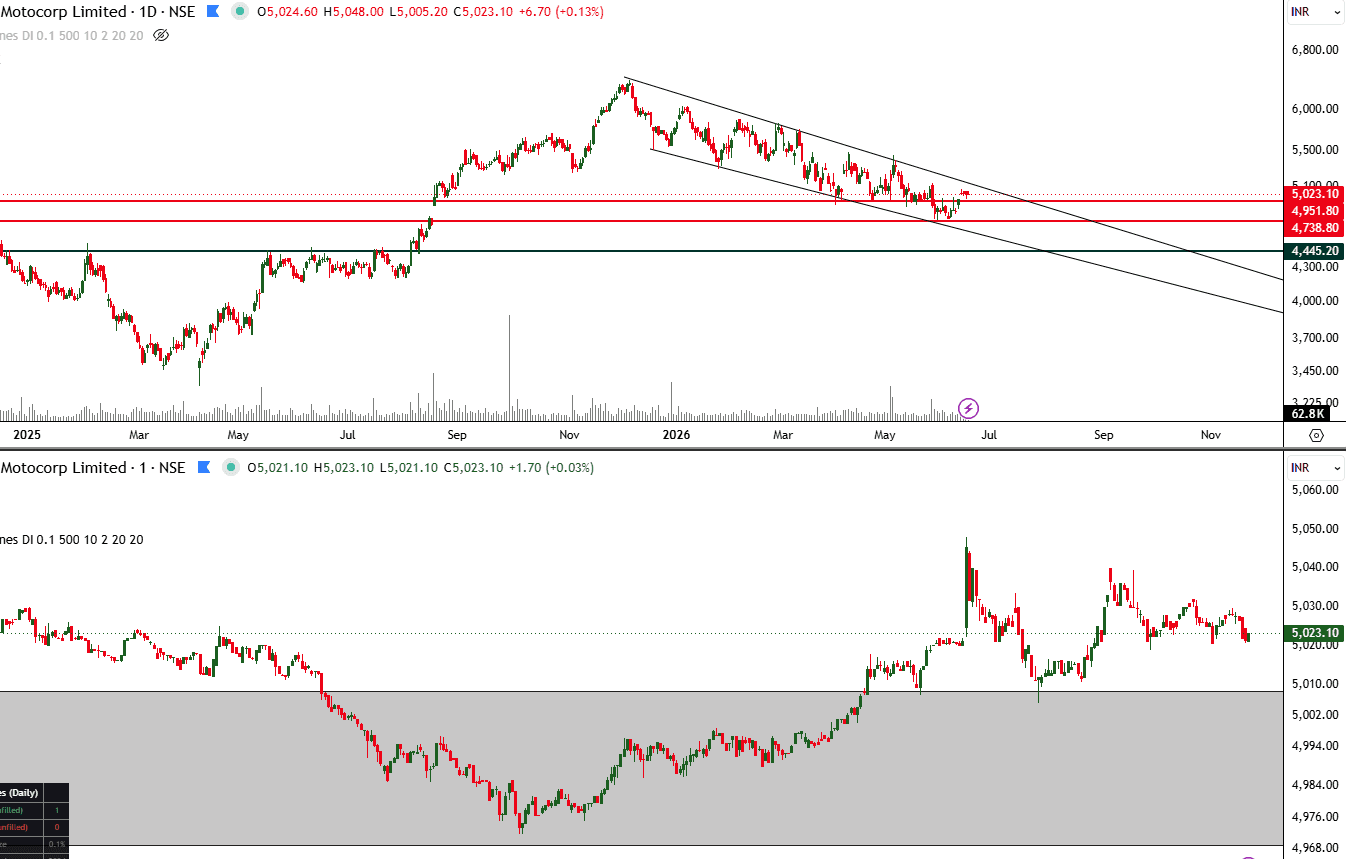
Task: Click the +6.70 (+0.13%) change value
Action: 563,12
